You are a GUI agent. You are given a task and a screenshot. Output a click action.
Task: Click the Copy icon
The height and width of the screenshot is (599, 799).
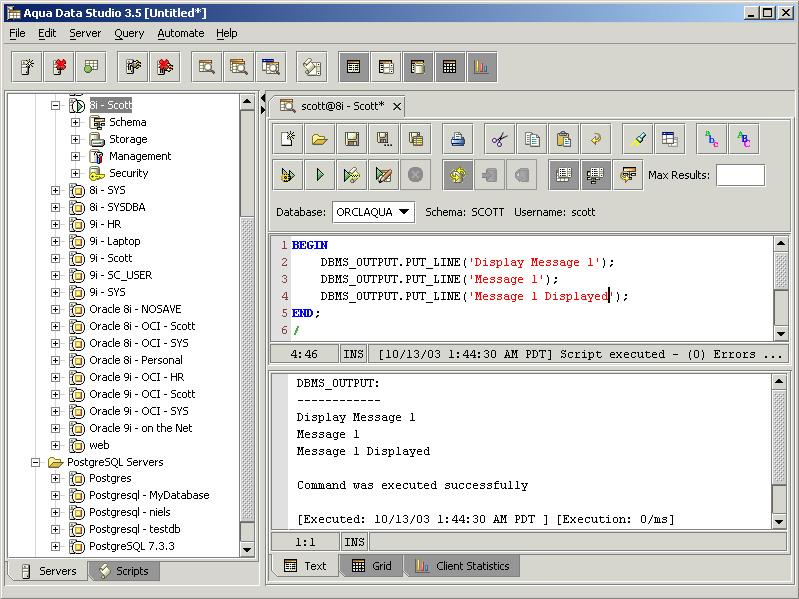tap(532, 139)
